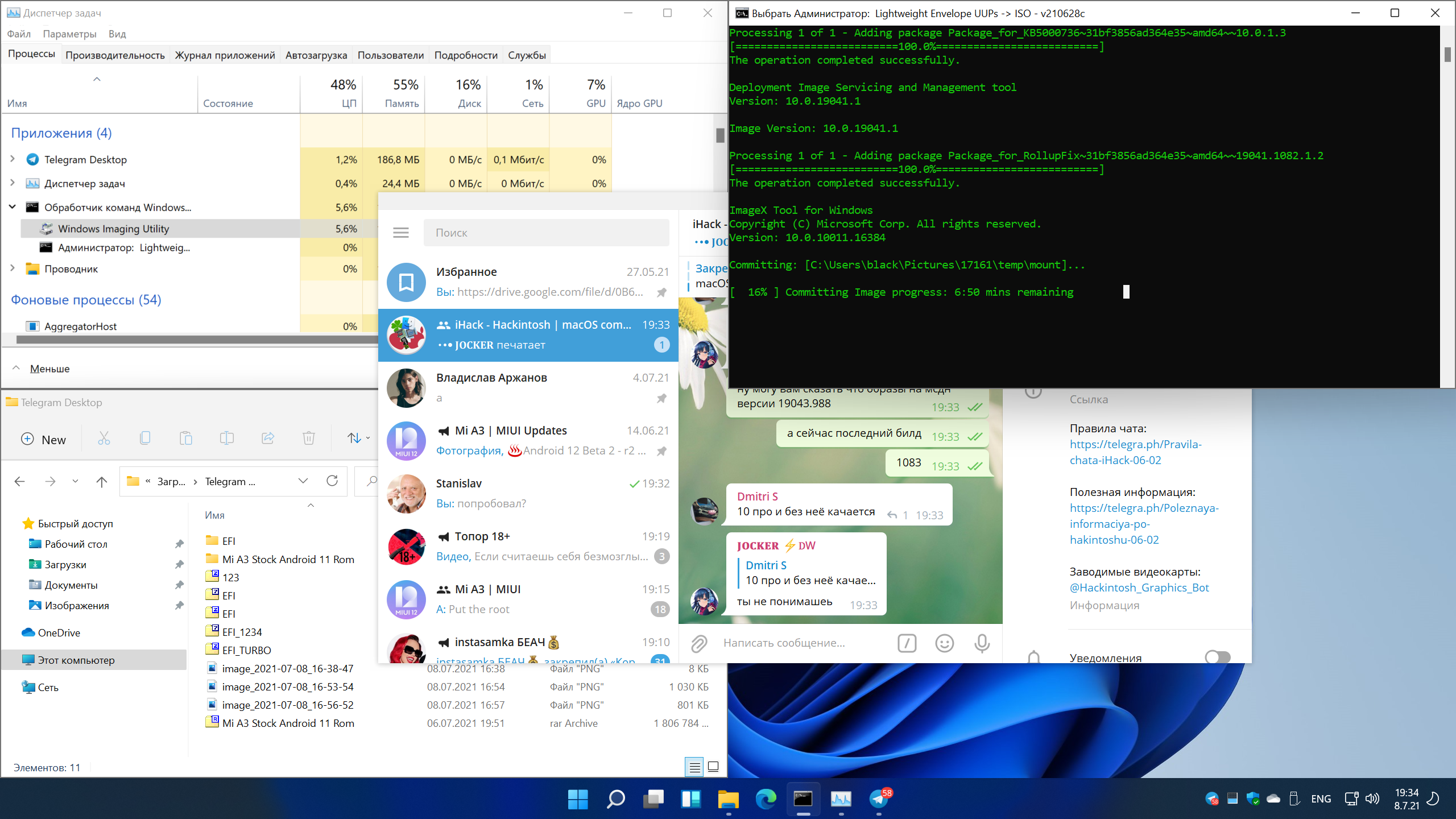Image resolution: width=1456 pixels, height=819 pixels.
Task: Click the Paste icon in Explorer toolbar
Action: 186,438
